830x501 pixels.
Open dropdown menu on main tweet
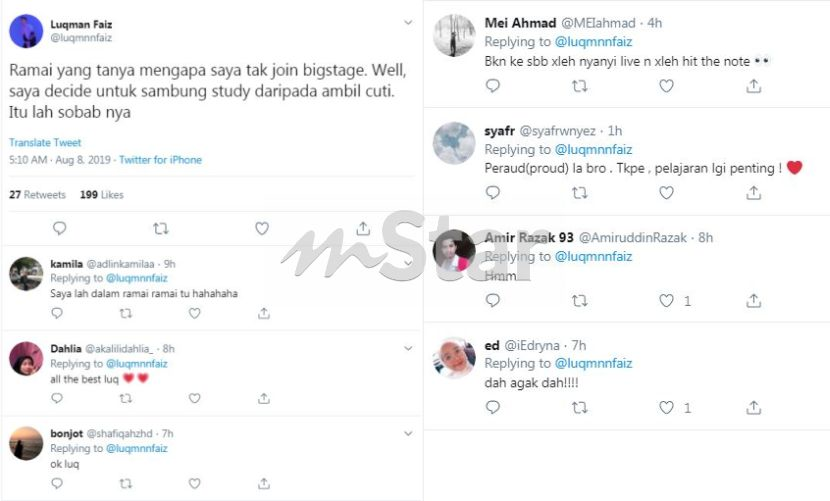click(408, 22)
